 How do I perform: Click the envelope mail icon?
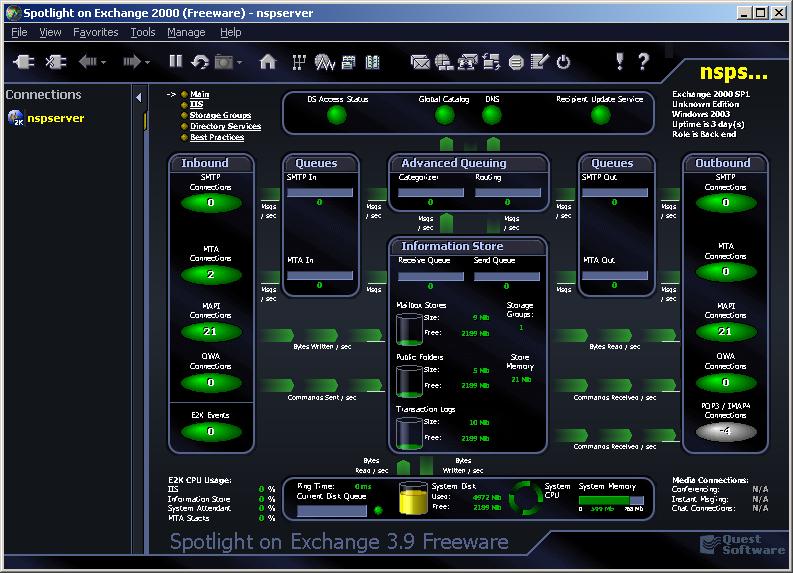click(420, 62)
